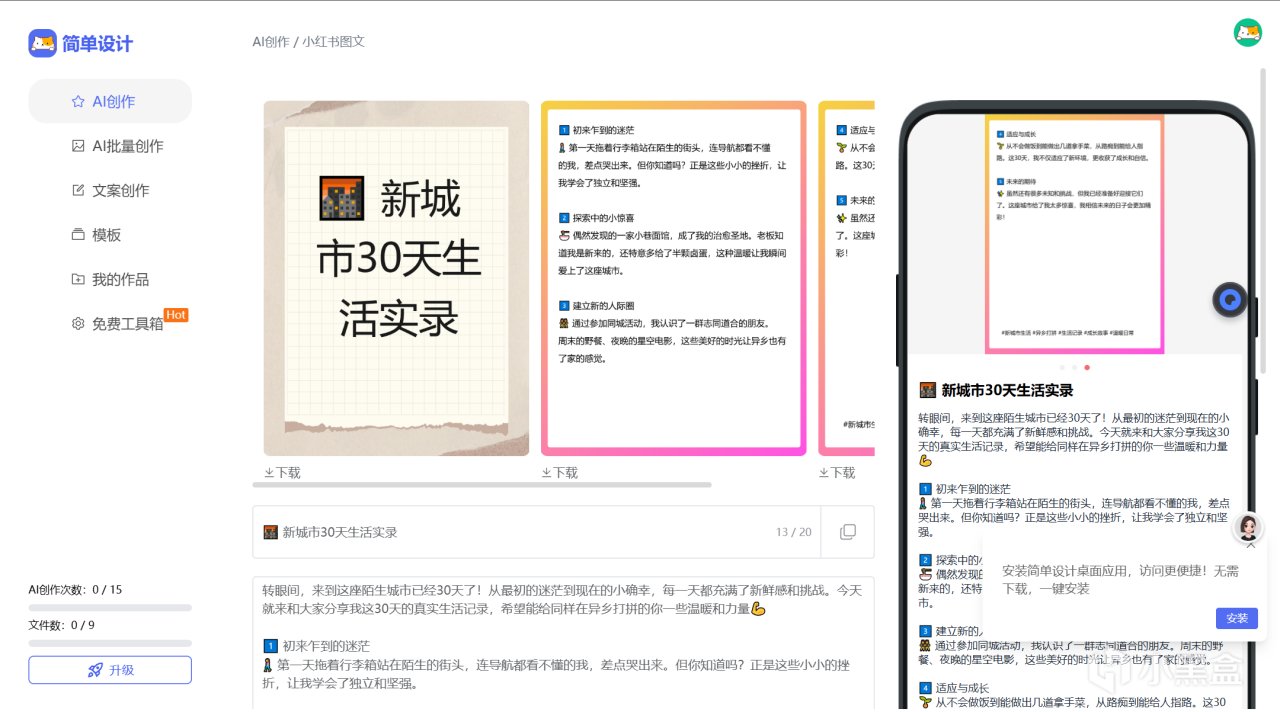Open AI批量创作 in the sidebar
The image size is (1280, 712).
110,146
